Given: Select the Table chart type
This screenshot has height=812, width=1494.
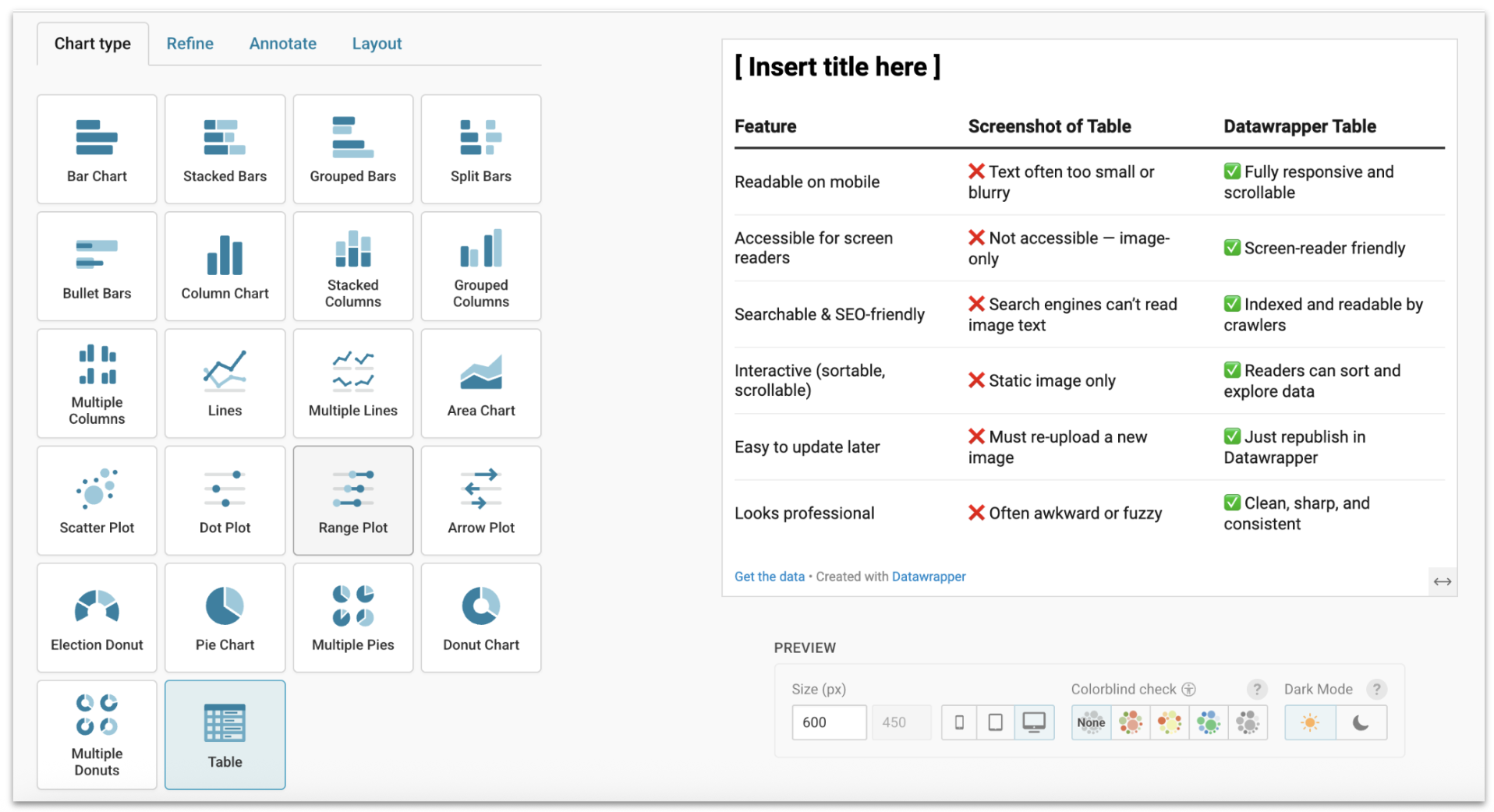Looking at the screenshot, I should pos(225,735).
